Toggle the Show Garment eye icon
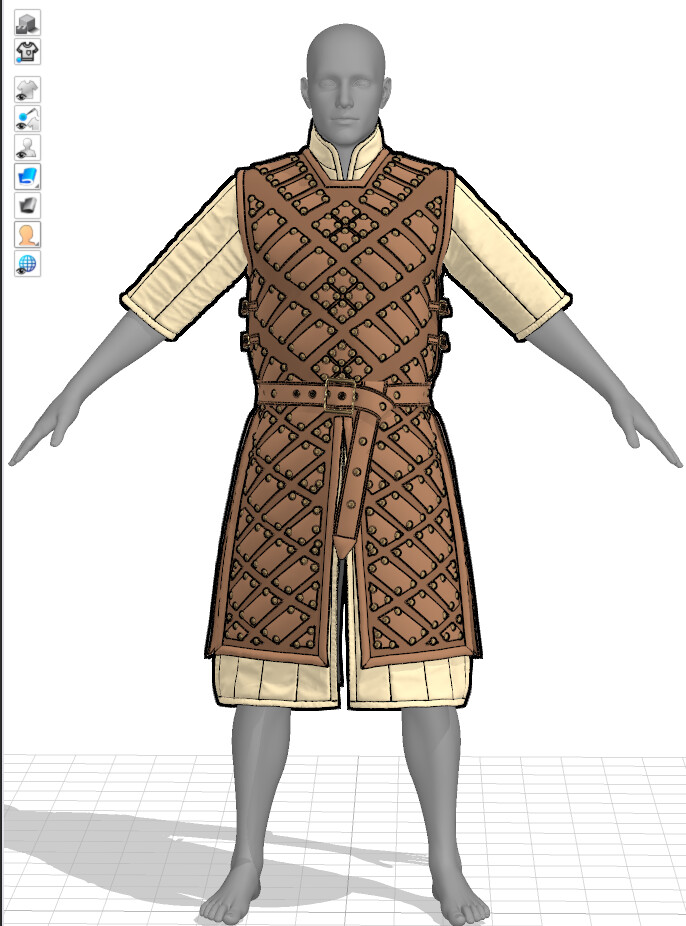 tap(27, 90)
